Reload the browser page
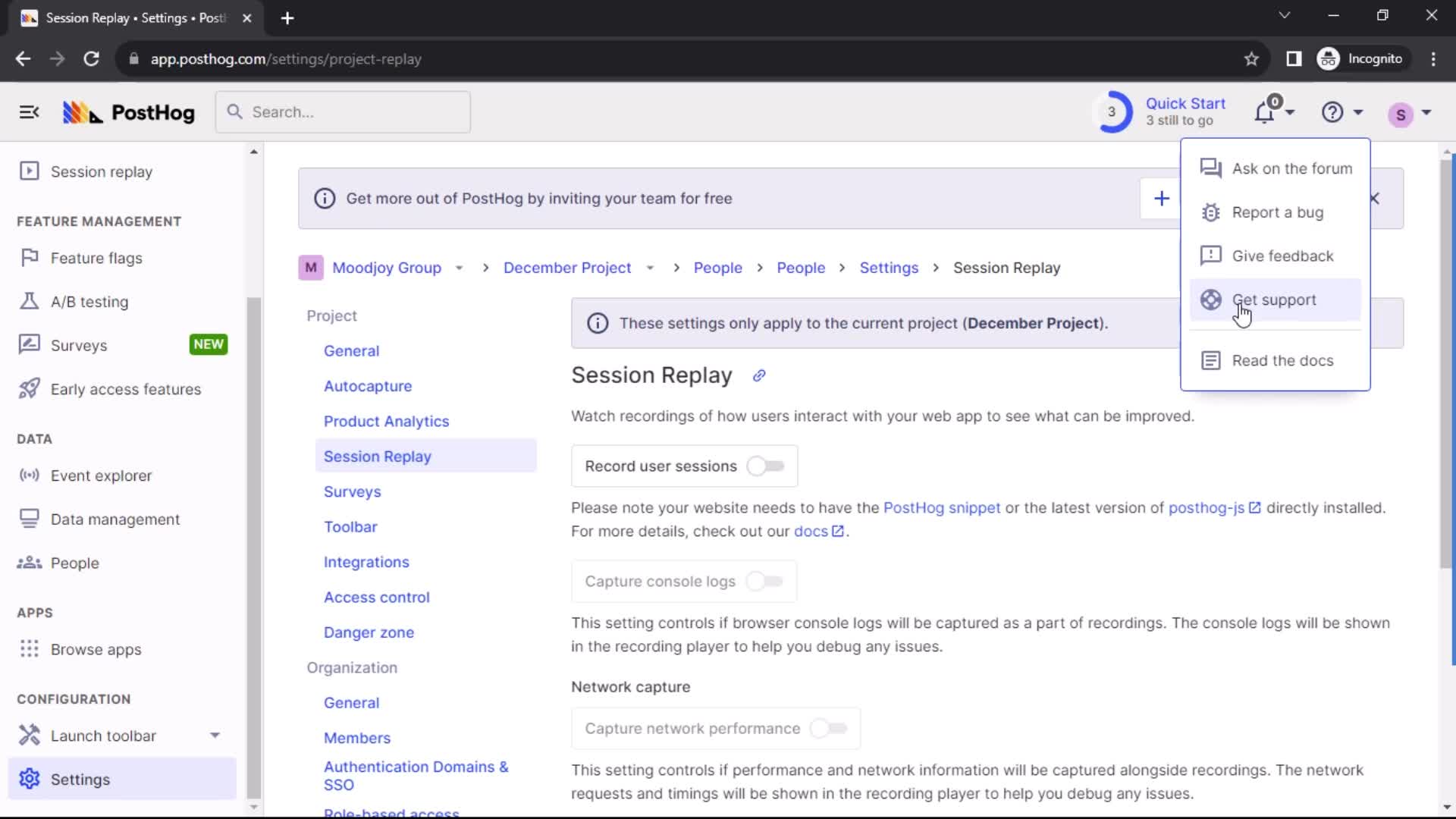 coord(91,59)
